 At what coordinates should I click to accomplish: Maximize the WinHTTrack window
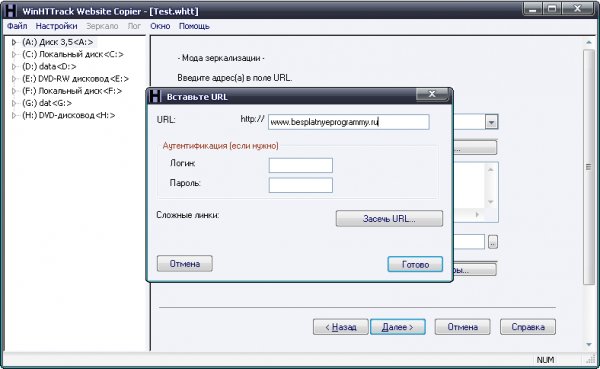(x=552, y=8)
